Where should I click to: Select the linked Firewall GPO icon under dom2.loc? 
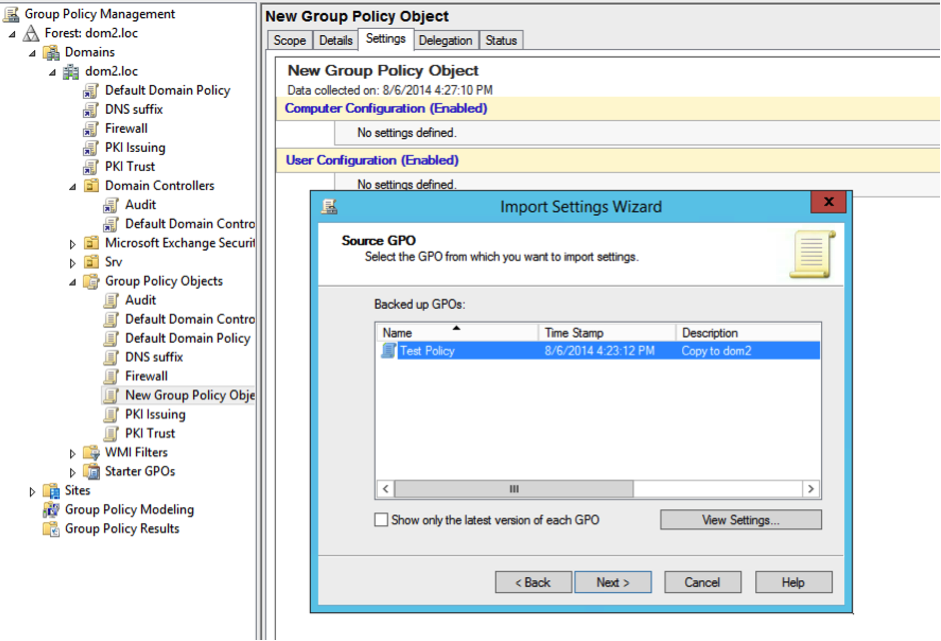(91, 129)
